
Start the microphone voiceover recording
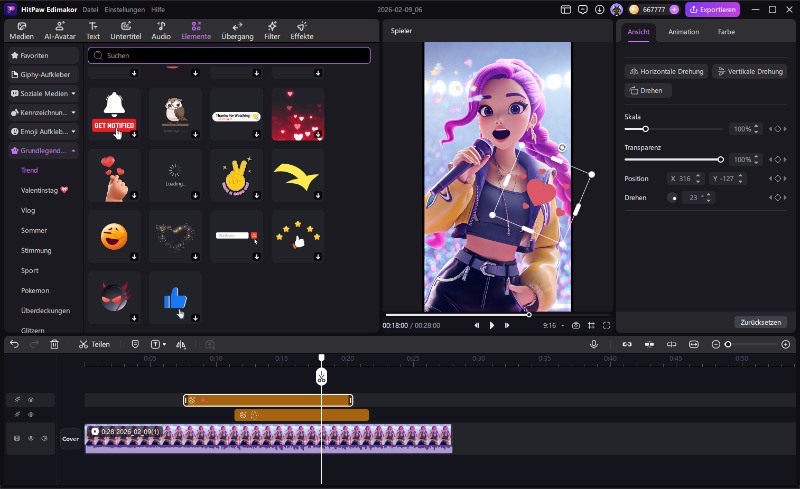coord(593,344)
